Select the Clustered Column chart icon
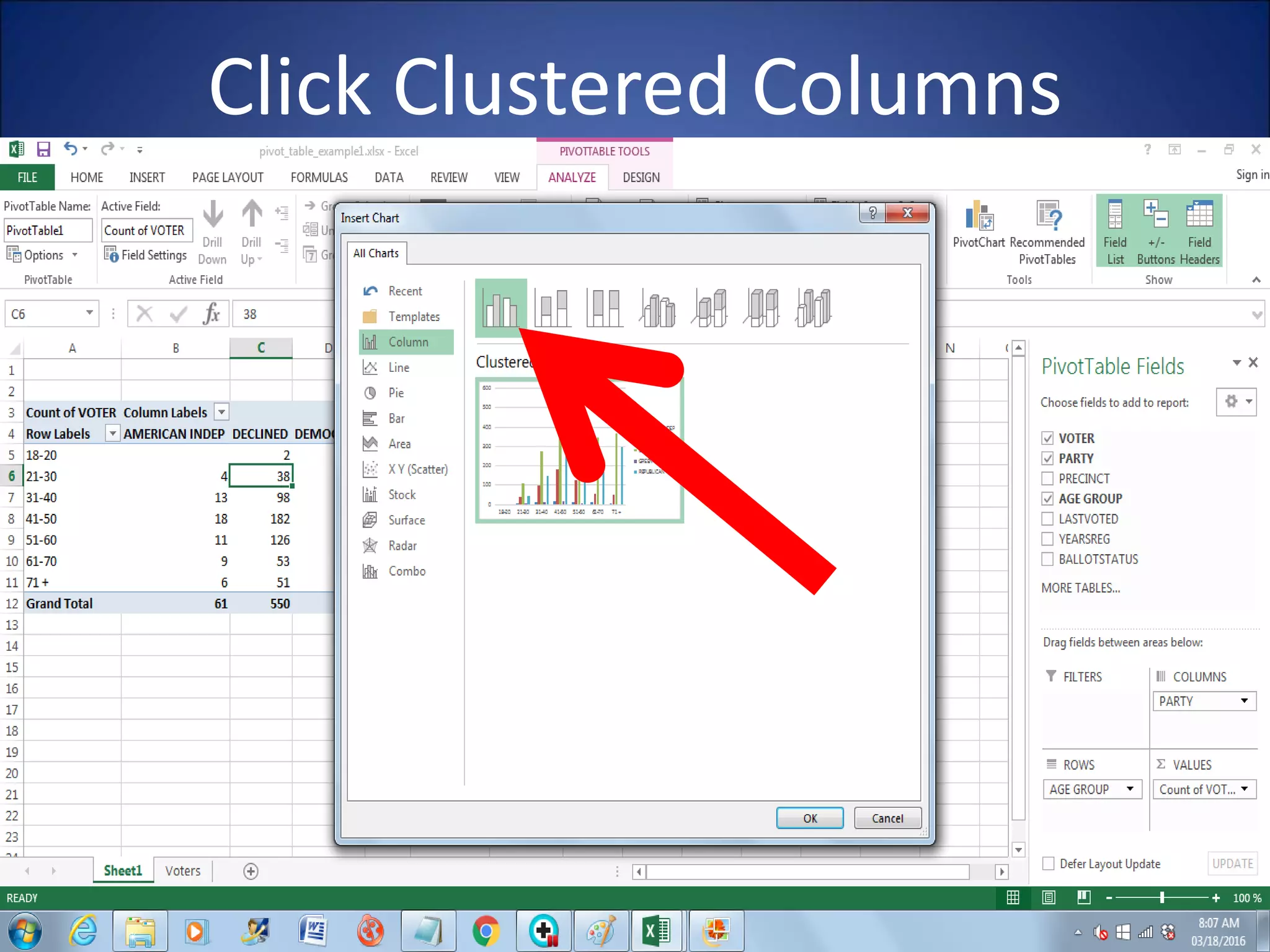 point(501,307)
